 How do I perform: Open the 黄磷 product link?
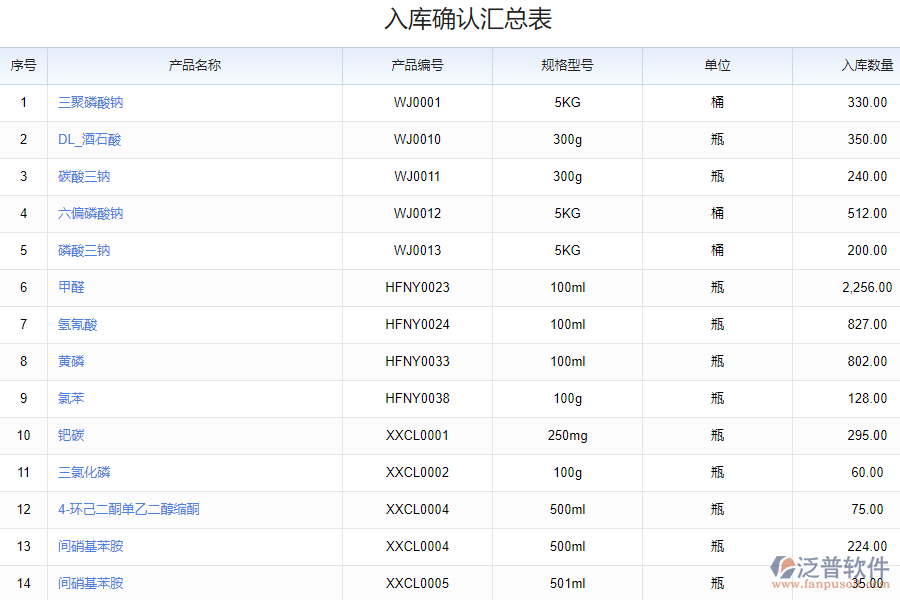[x=71, y=362]
